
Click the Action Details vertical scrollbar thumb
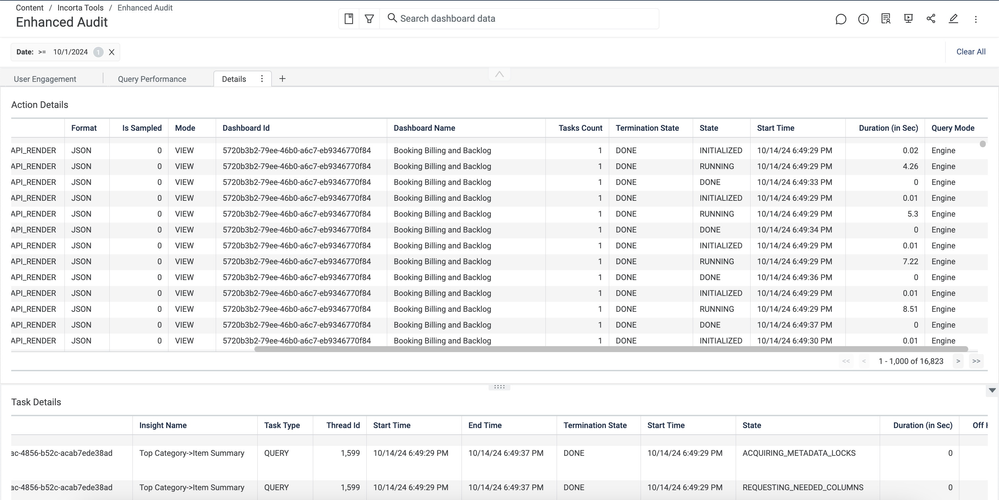pyautogui.click(x=982, y=144)
